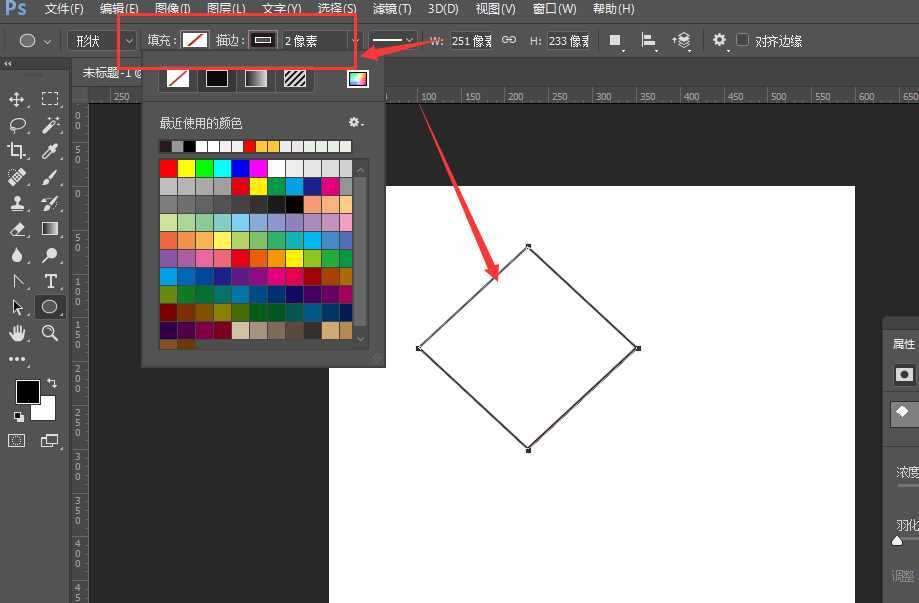The height and width of the screenshot is (603, 919).
Task: Choose the solid color fill button
Action: pyautogui.click(x=217, y=79)
